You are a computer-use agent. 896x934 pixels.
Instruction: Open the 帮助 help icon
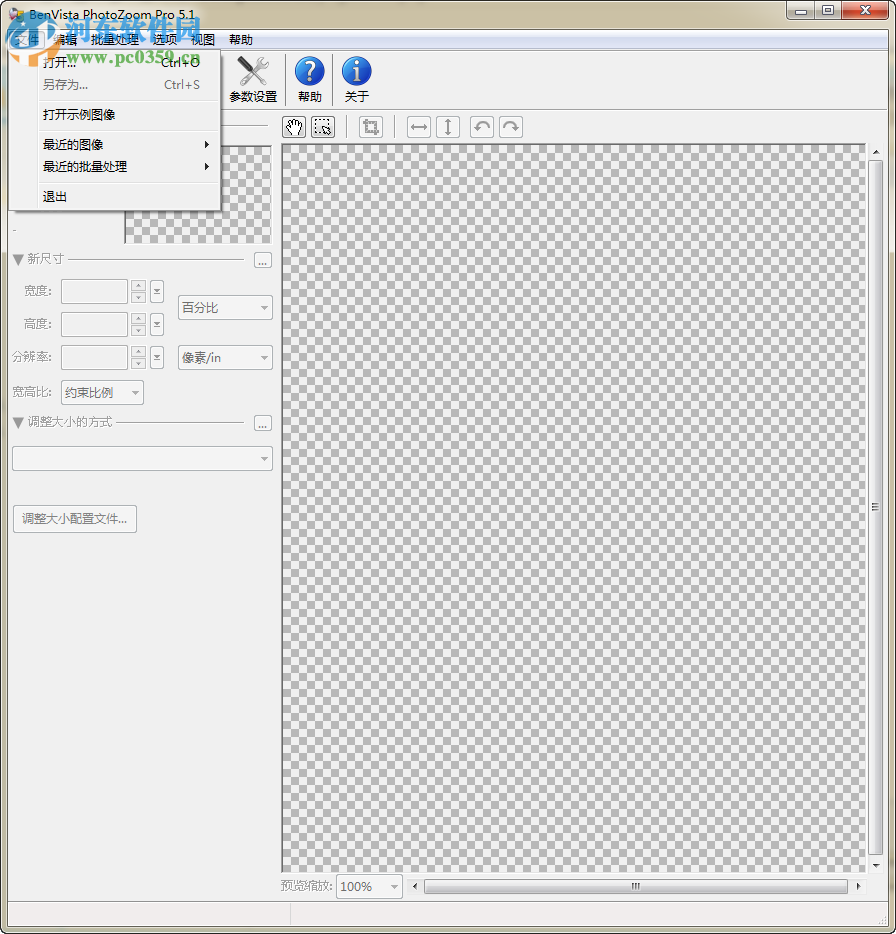point(309,78)
